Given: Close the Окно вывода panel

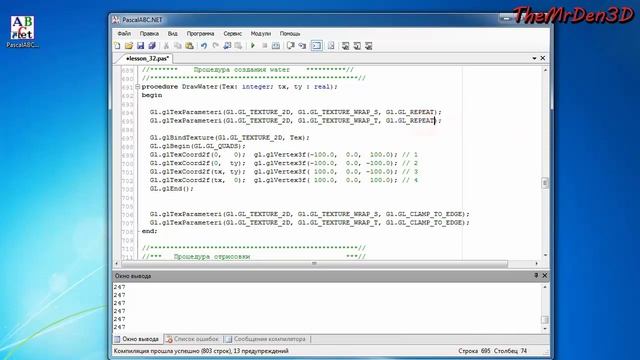Looking at the screenshot, I should click(x=544, y=276).
